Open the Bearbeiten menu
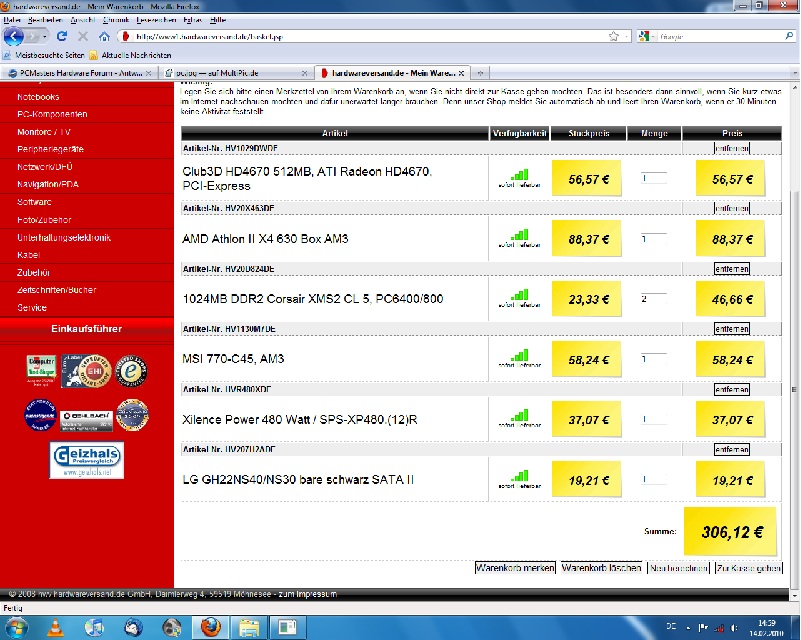This screenshot has width=801, height=640. [x=45, y=20]
